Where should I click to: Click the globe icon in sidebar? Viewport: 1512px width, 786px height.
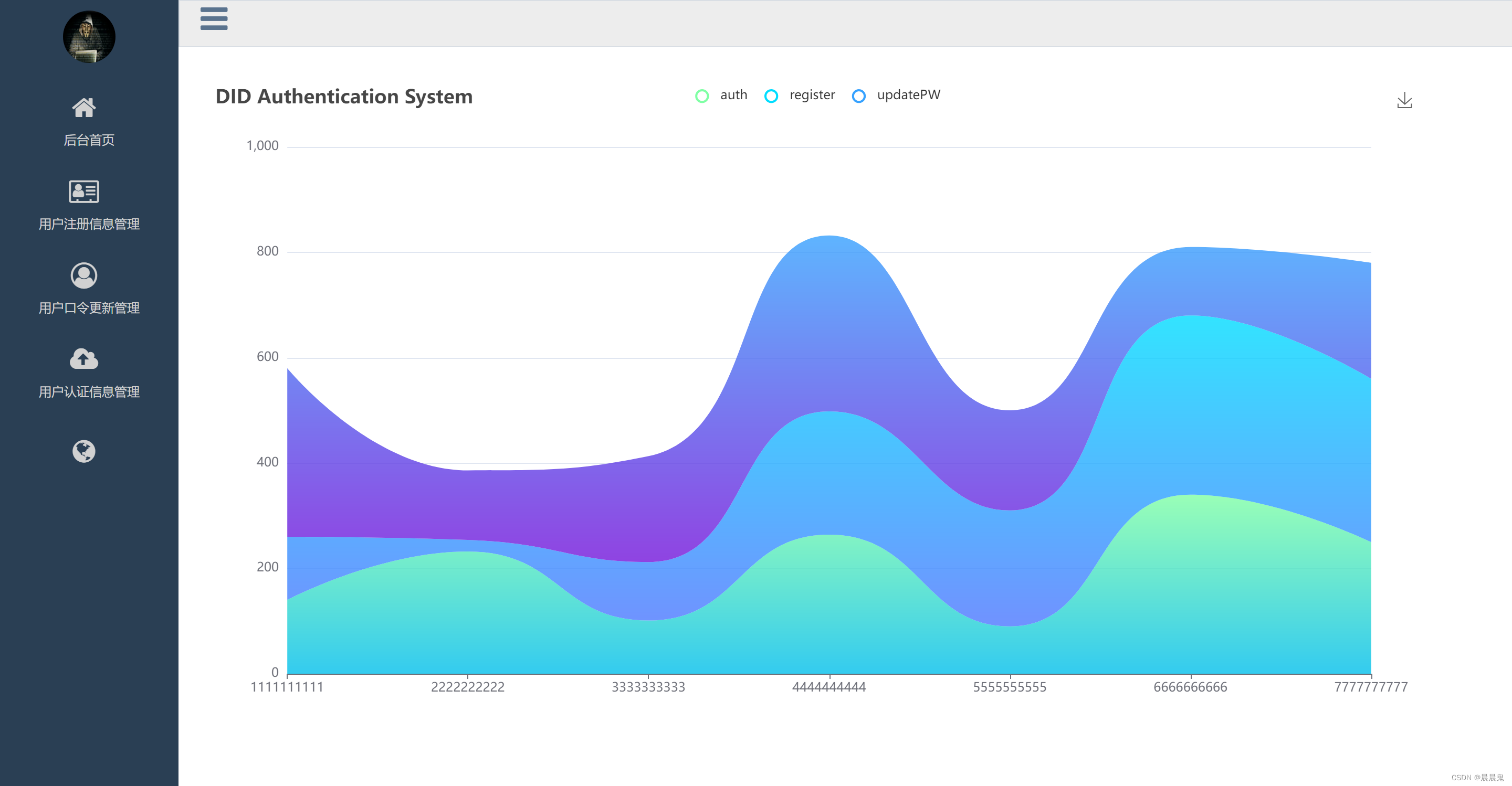[83, 451]
